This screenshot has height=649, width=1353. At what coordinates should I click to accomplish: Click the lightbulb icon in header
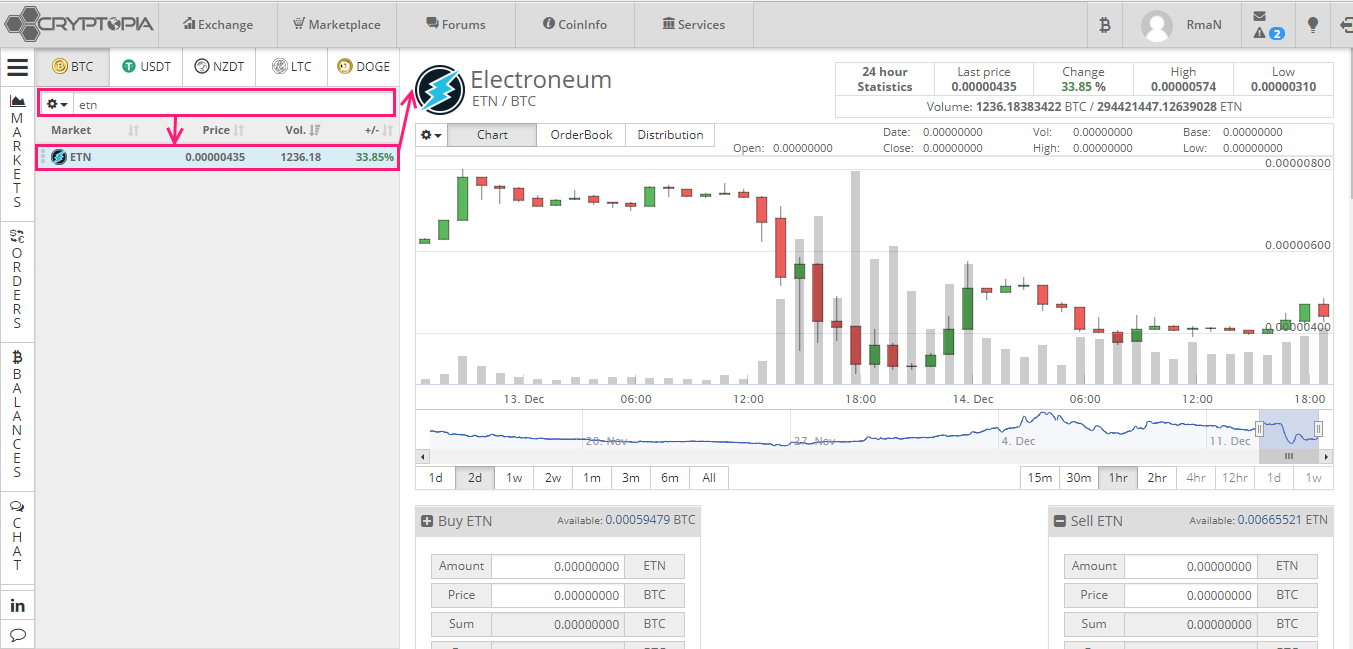(x=1314, y=25)
